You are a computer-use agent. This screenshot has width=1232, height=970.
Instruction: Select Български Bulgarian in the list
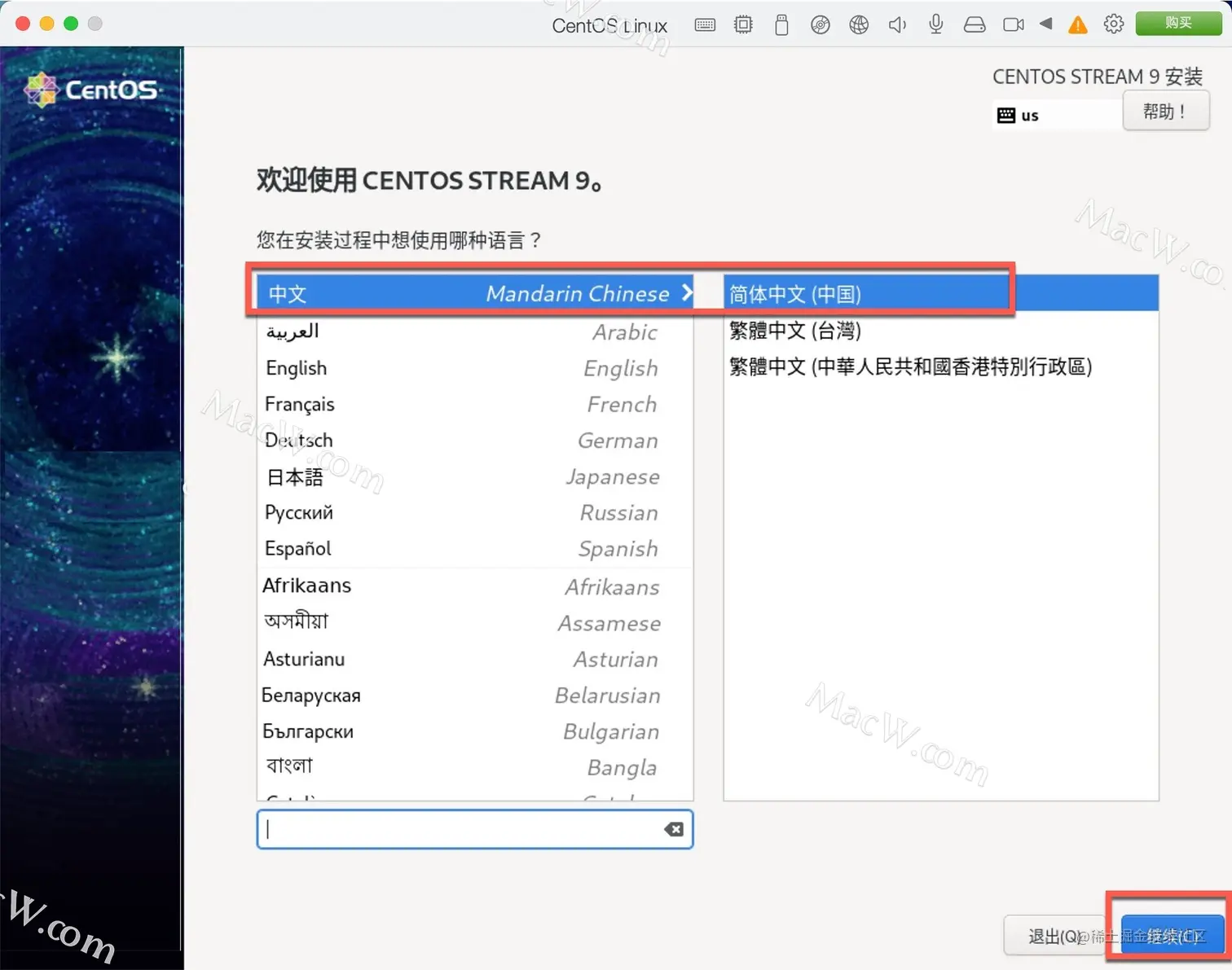point(475,731)
